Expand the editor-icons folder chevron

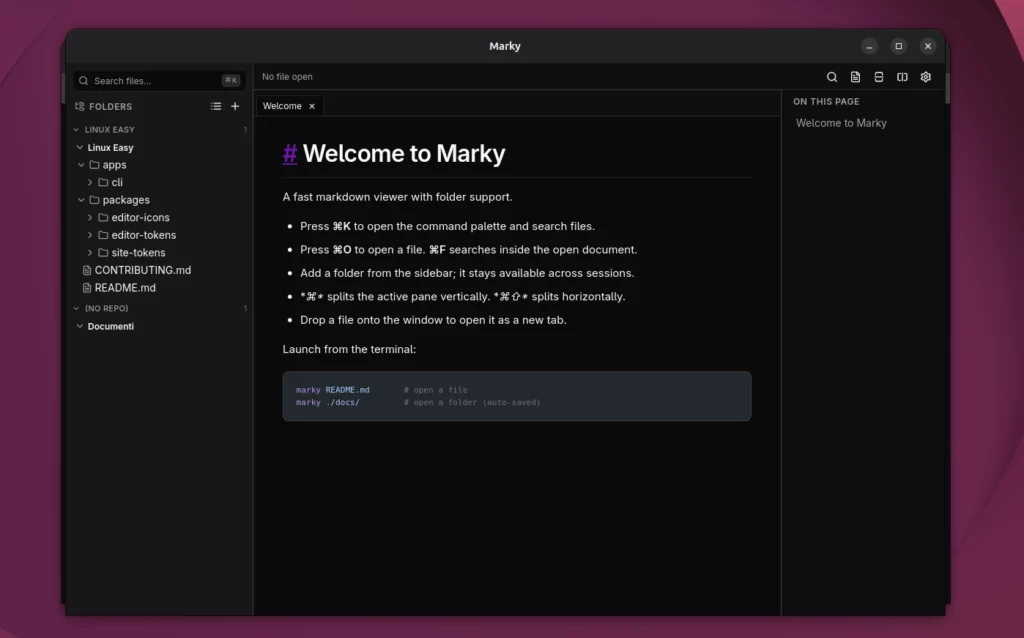click(x=90, y=217)
